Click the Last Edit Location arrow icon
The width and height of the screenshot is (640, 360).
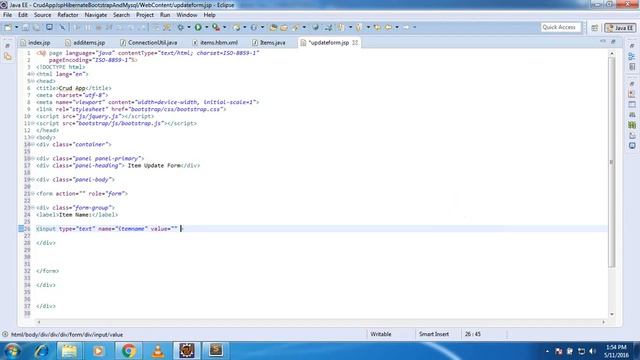click(377, 27)
